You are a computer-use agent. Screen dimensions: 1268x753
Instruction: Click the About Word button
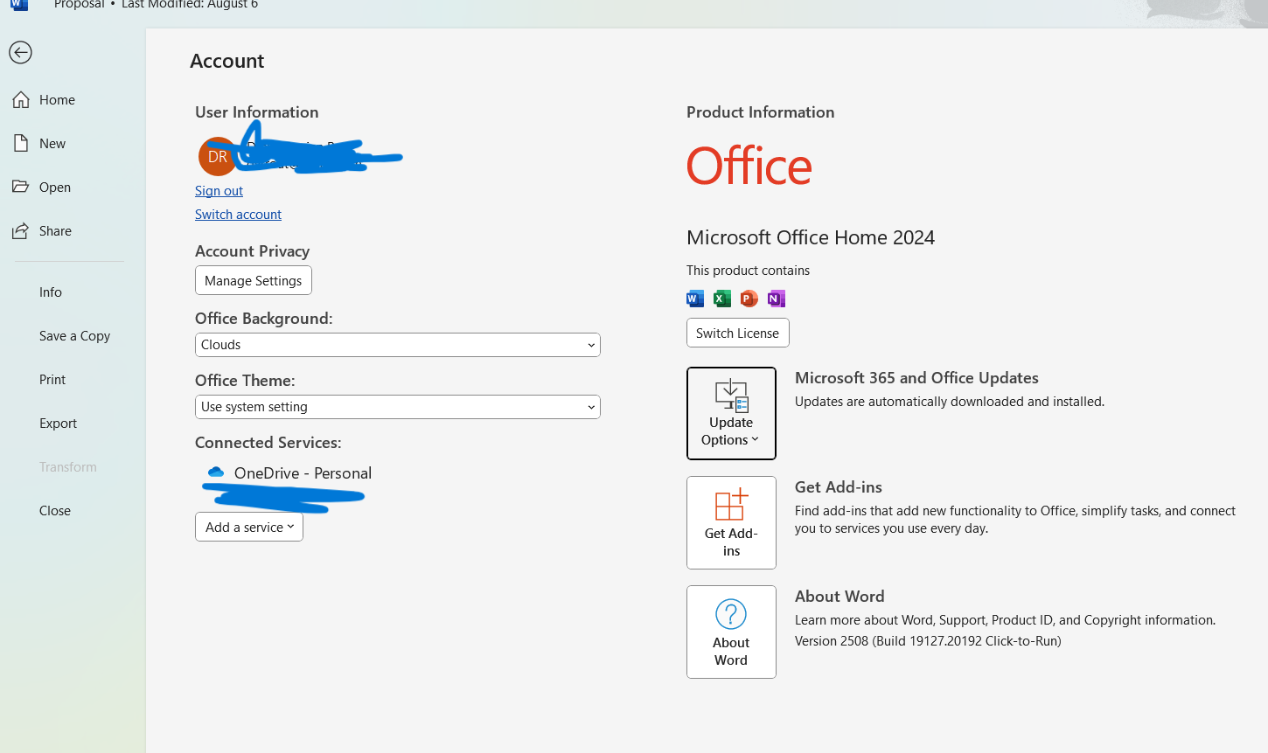(x=731, y=632)
